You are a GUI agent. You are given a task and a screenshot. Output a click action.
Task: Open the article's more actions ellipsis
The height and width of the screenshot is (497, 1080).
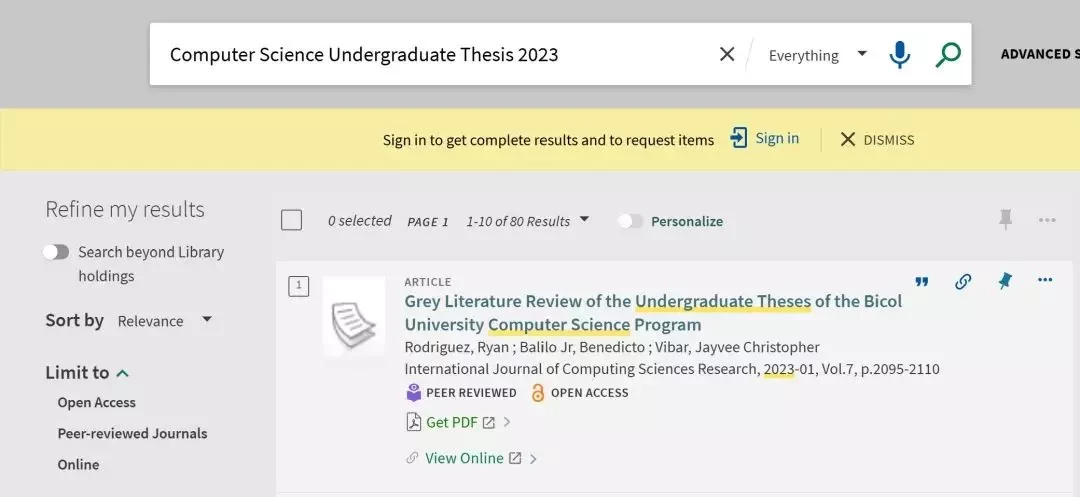1045,280
